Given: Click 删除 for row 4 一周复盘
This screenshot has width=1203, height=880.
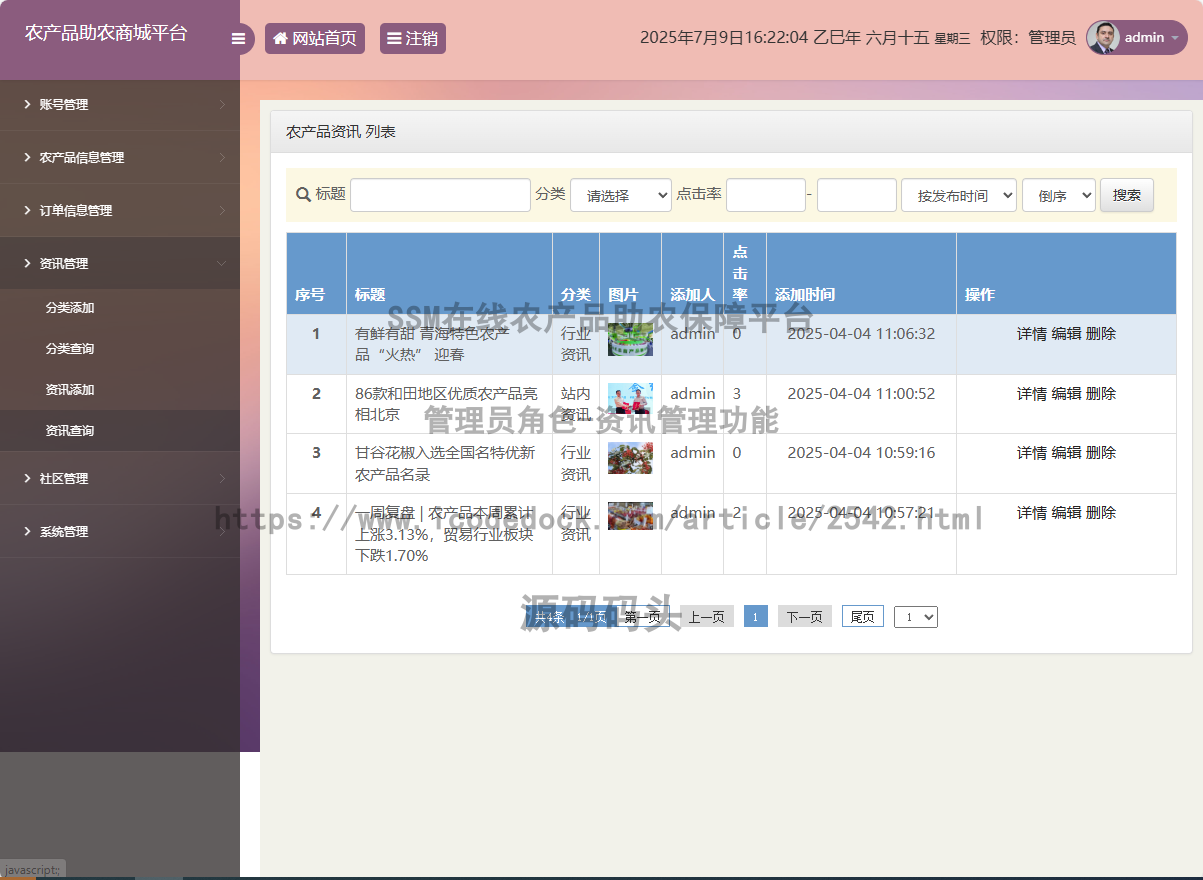Looking at the screenshot, I should click(x=1101, y=513).
